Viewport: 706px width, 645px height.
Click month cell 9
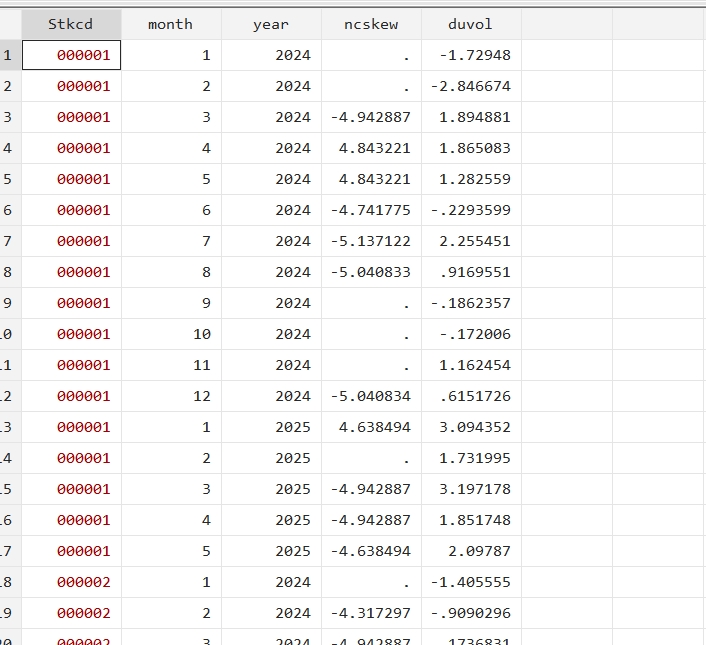(x=171, y=303)
